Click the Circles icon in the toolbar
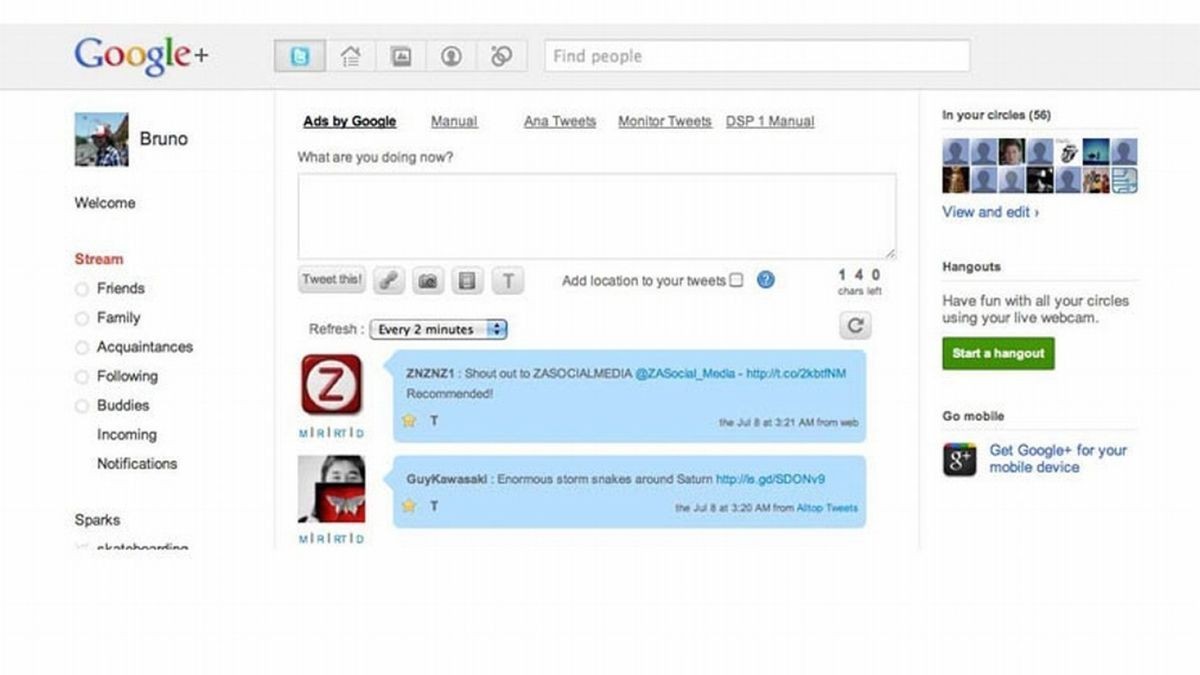The height and width of the screenshot is (675, 1200). tap(502, 56)
